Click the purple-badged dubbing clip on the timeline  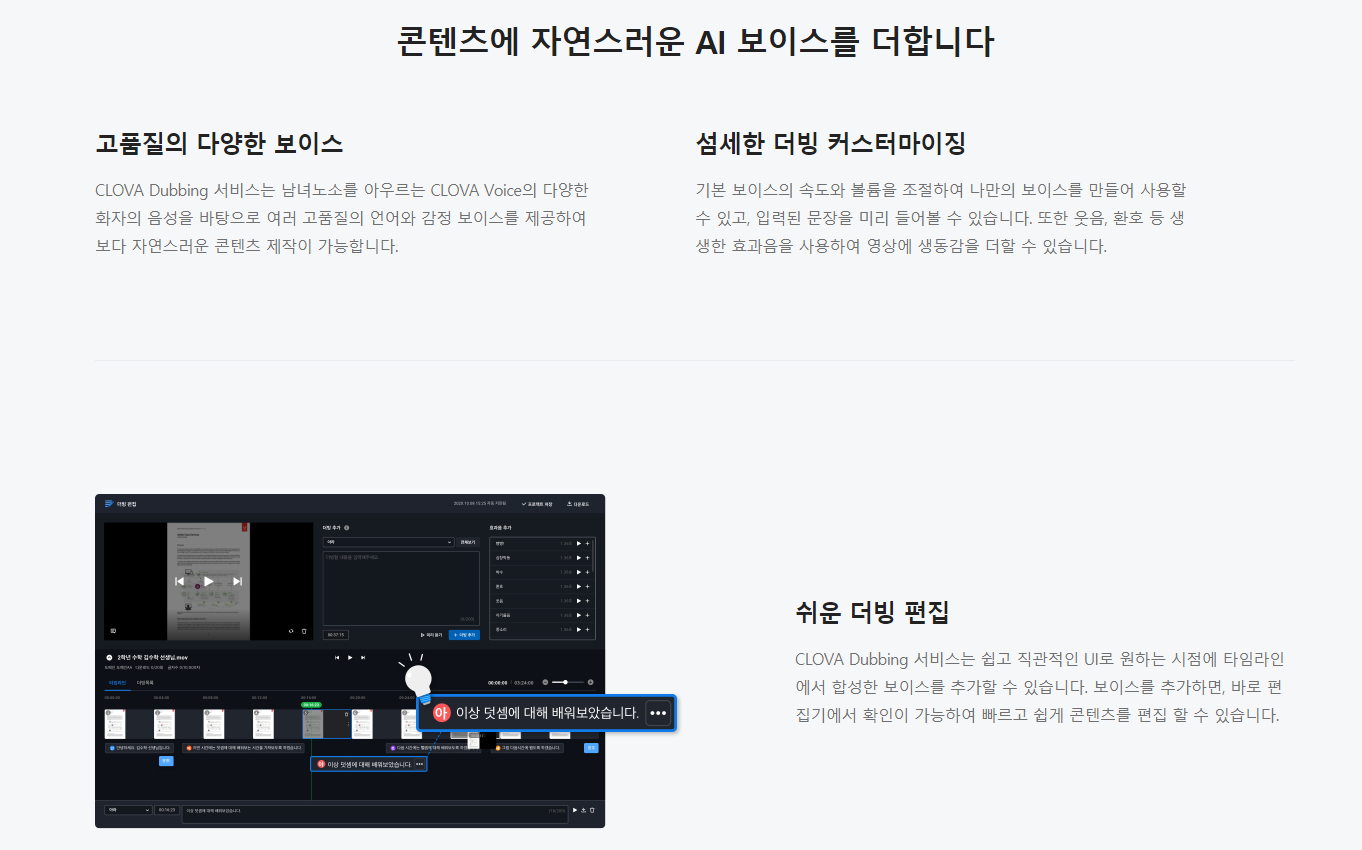tap(434, 748)
